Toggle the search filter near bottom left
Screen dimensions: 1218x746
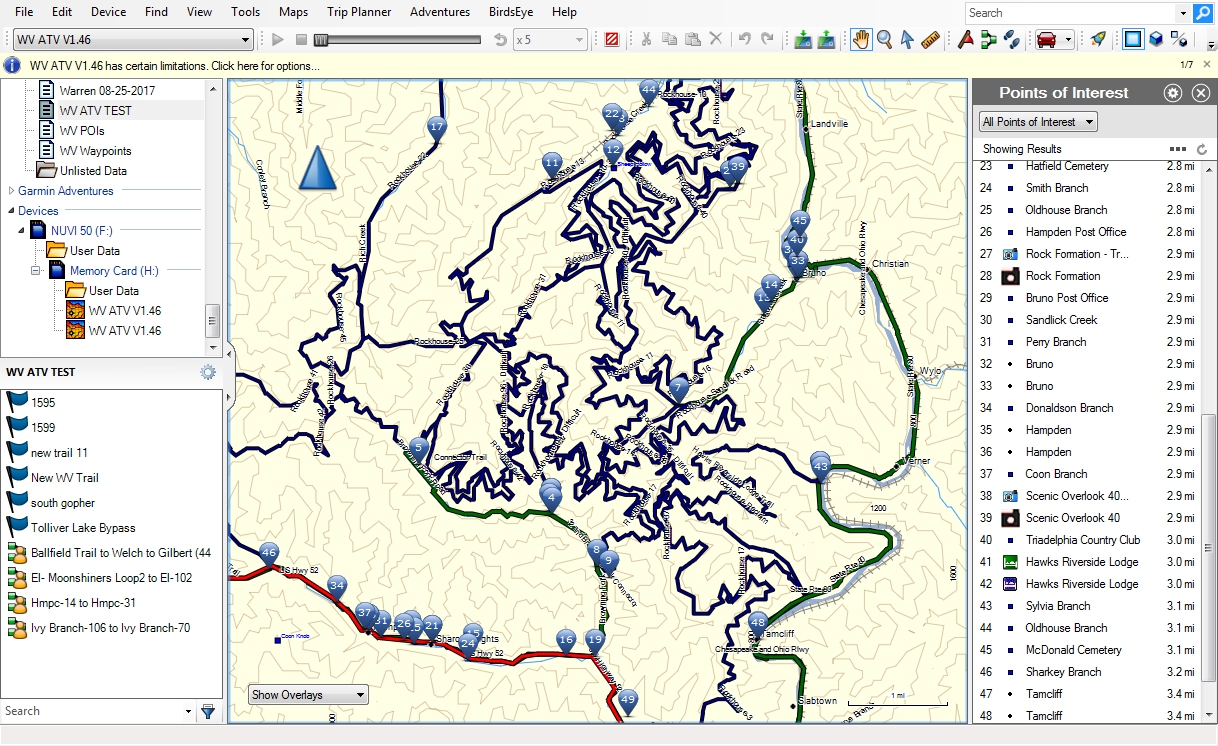208,711
